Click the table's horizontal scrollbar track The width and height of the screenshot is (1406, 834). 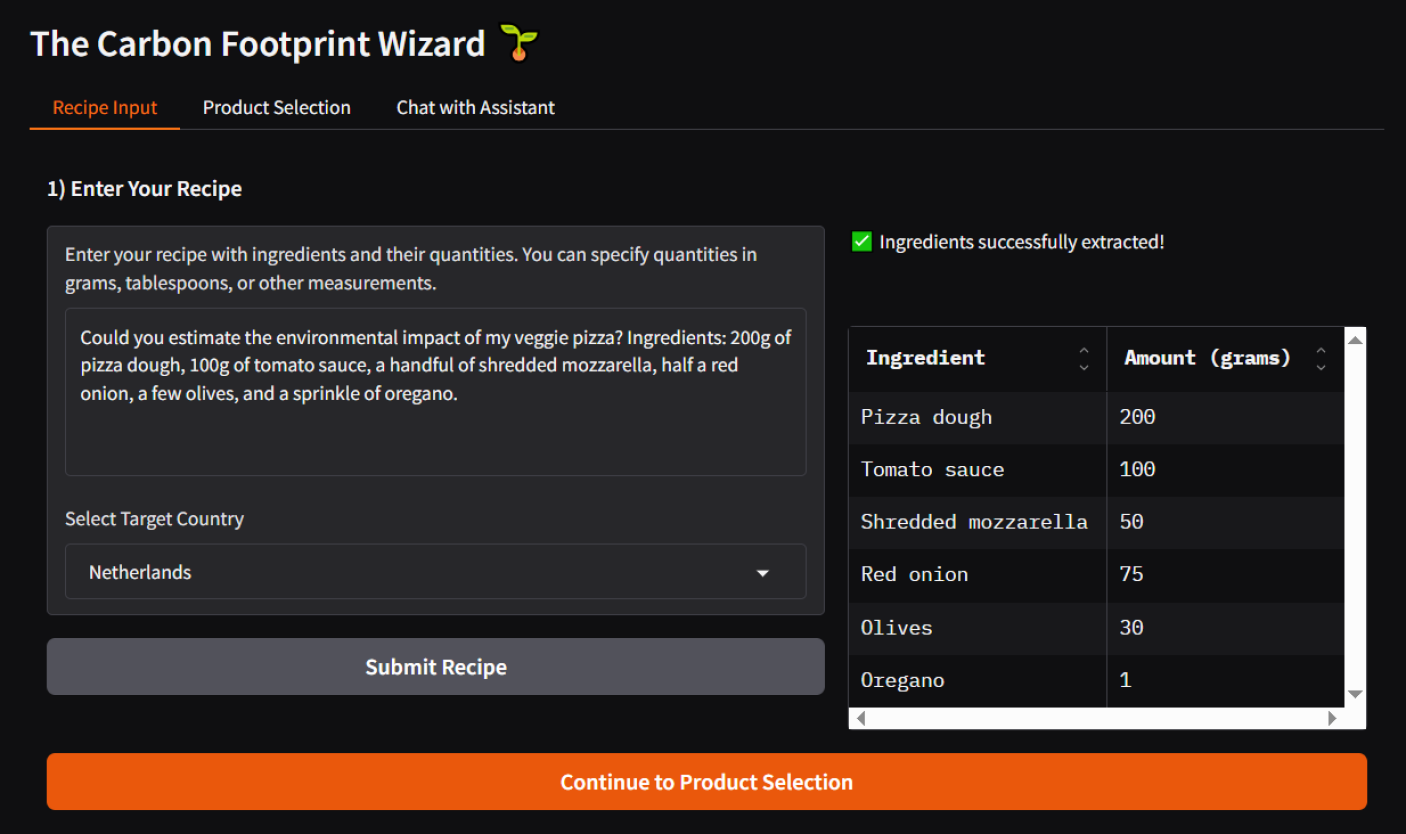1096,718
